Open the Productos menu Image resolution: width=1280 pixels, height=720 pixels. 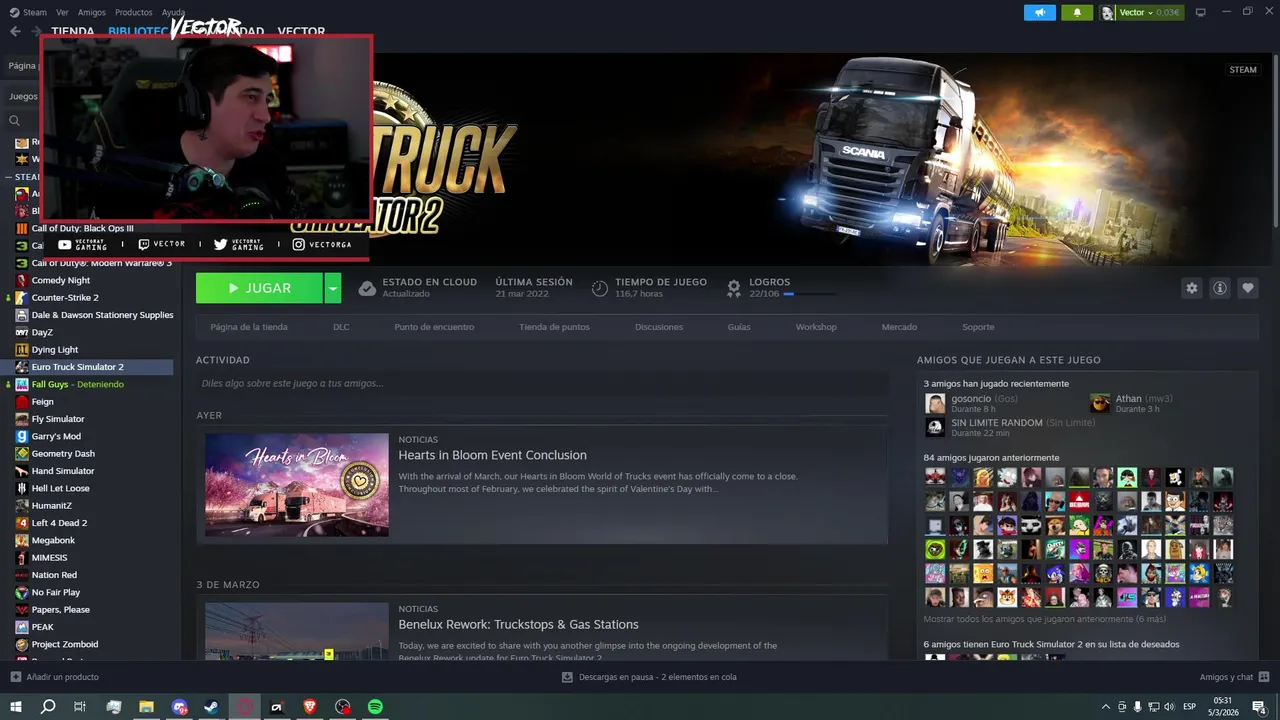[x=134, y=12]
